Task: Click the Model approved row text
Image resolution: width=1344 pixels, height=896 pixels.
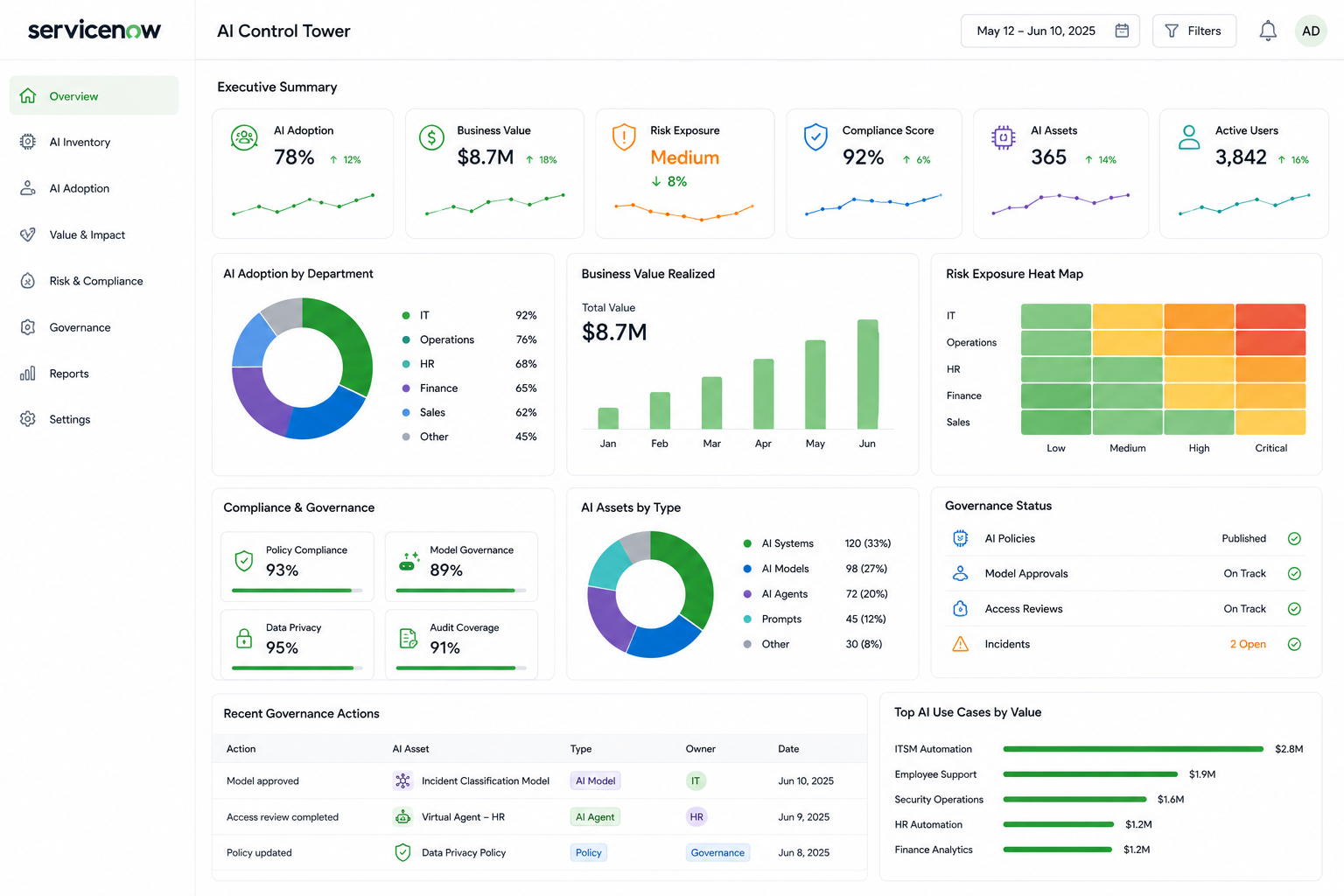Action: pos(262,780)
